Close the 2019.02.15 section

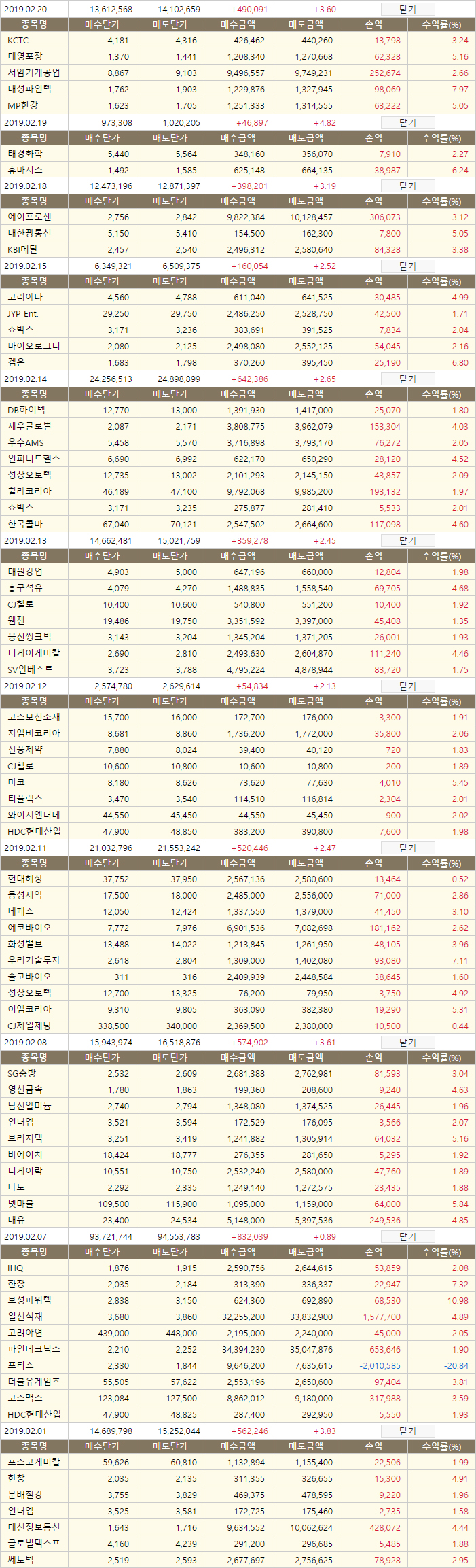click(407, 266)
